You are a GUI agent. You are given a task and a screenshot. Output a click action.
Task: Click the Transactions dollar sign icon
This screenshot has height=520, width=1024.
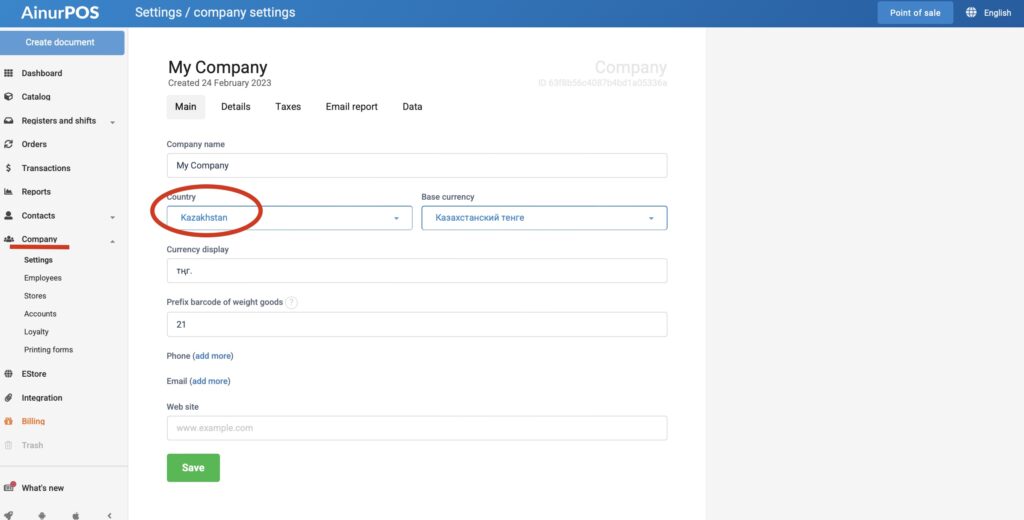pyautogui.click(x=9, y=168)
